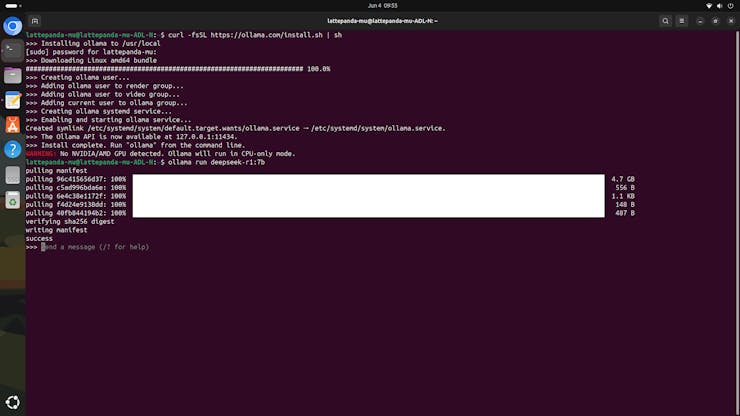Click 'Downloading Linux amd64 bundle' line

point(91,60)
